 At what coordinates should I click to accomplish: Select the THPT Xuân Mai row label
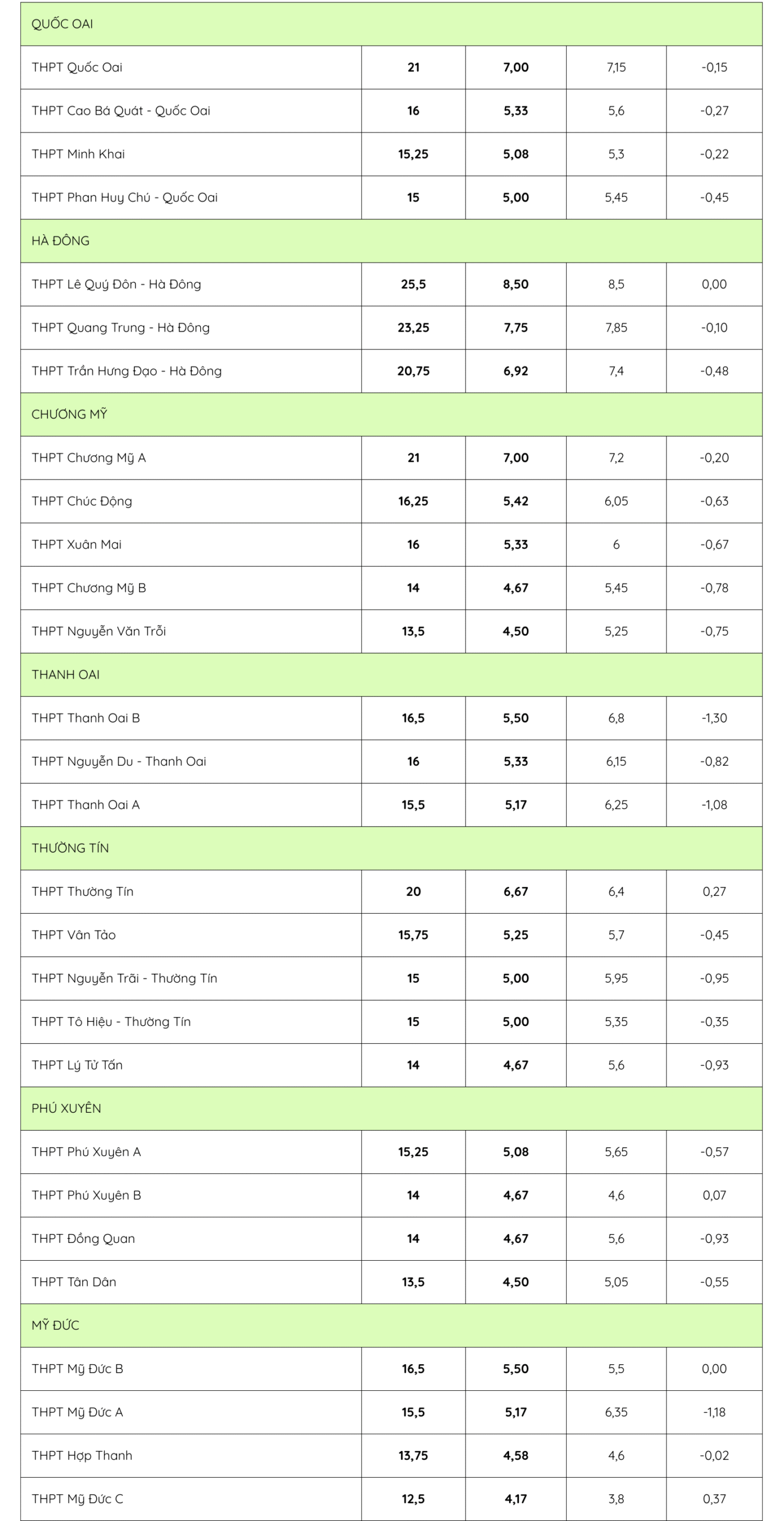(77, 544)
